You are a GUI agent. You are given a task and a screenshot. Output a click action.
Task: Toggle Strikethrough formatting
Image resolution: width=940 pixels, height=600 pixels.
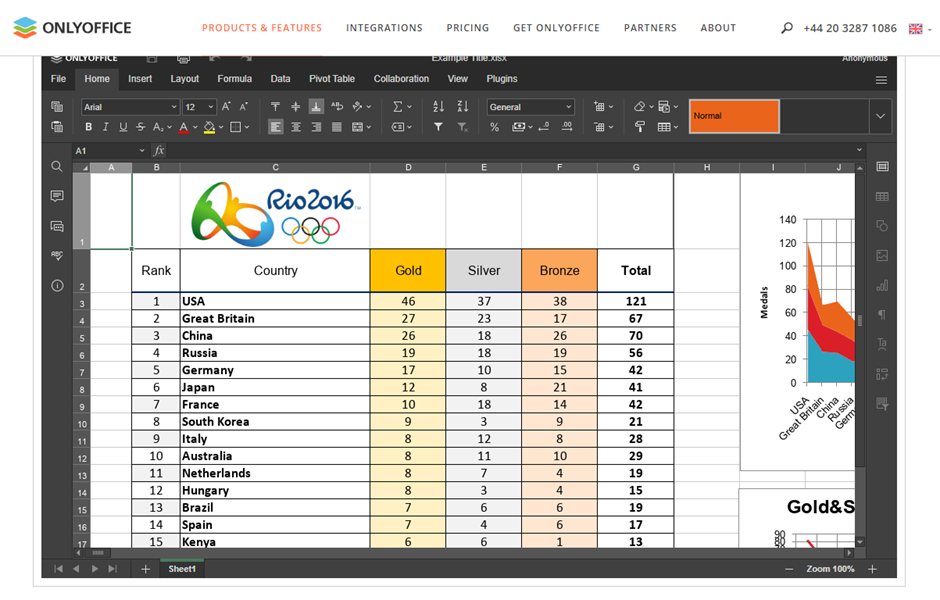[140, 126]
